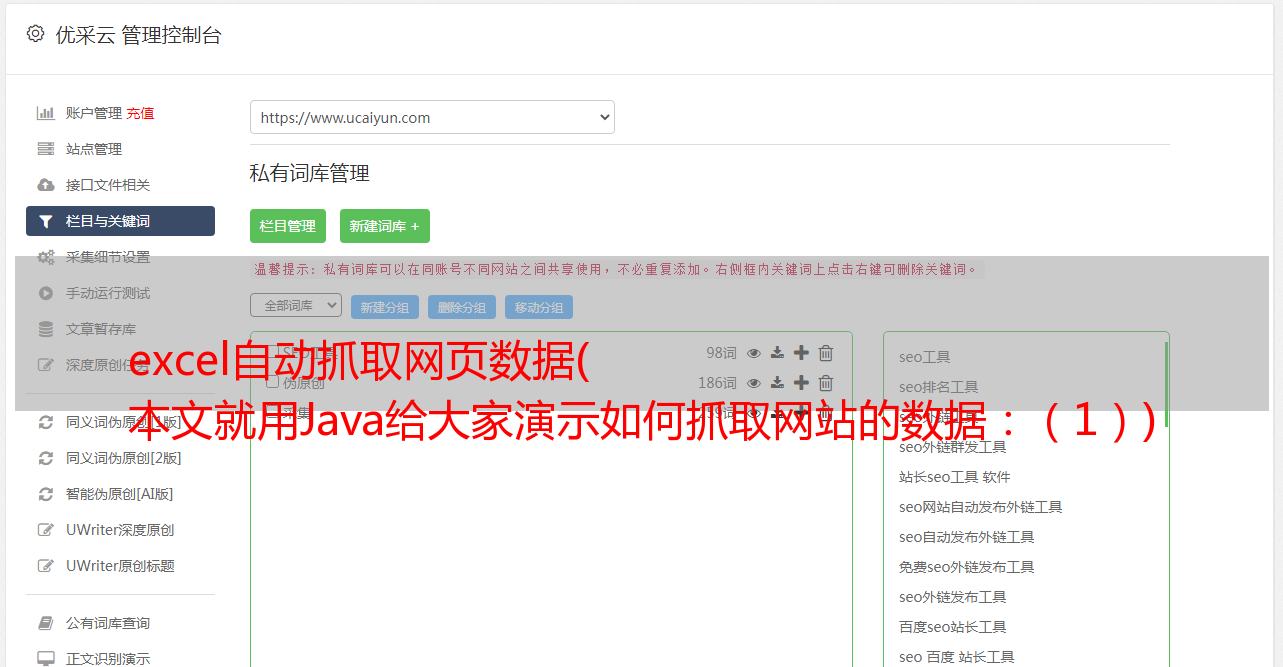Click the bar chart icon for 账户管理

[45, 113]
